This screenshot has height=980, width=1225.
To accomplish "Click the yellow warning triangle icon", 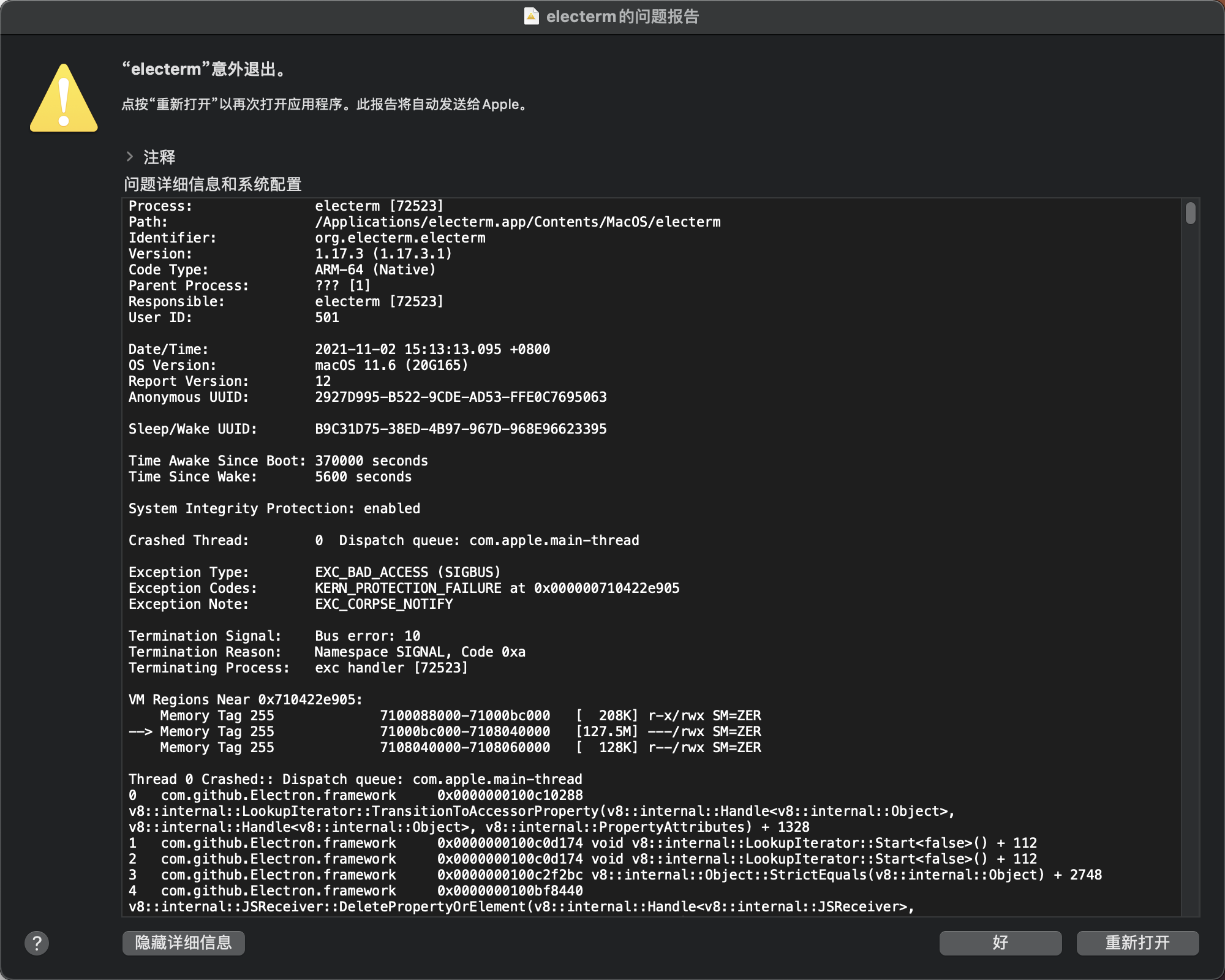I will pyautogui.click(x=64, y=99).
